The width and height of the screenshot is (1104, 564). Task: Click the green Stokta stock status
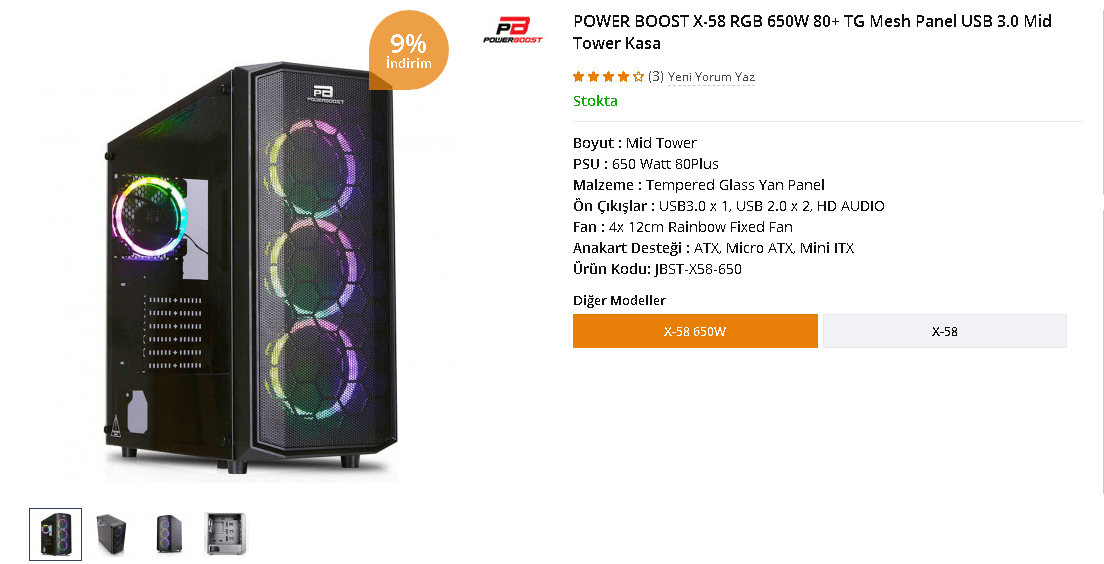point(595,101)
